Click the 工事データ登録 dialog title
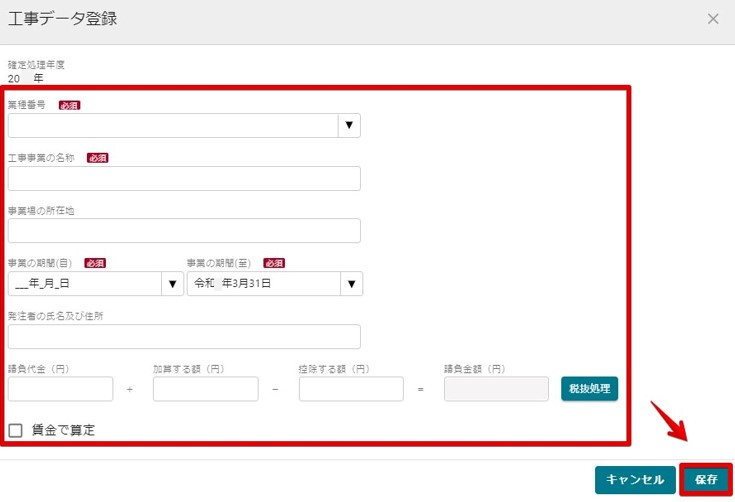The width and height of the screenshot is (735, 502). coord(62,19)
